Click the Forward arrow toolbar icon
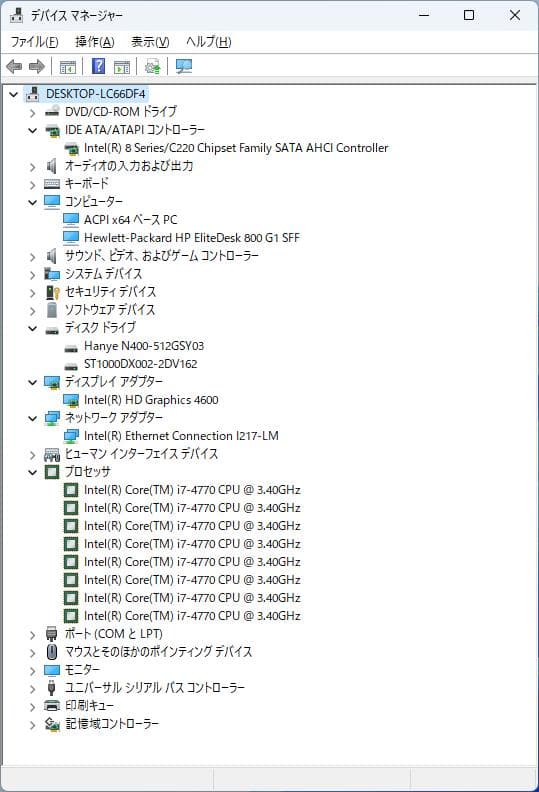This screenshot has height=792, width=539. tap(37, 66)
